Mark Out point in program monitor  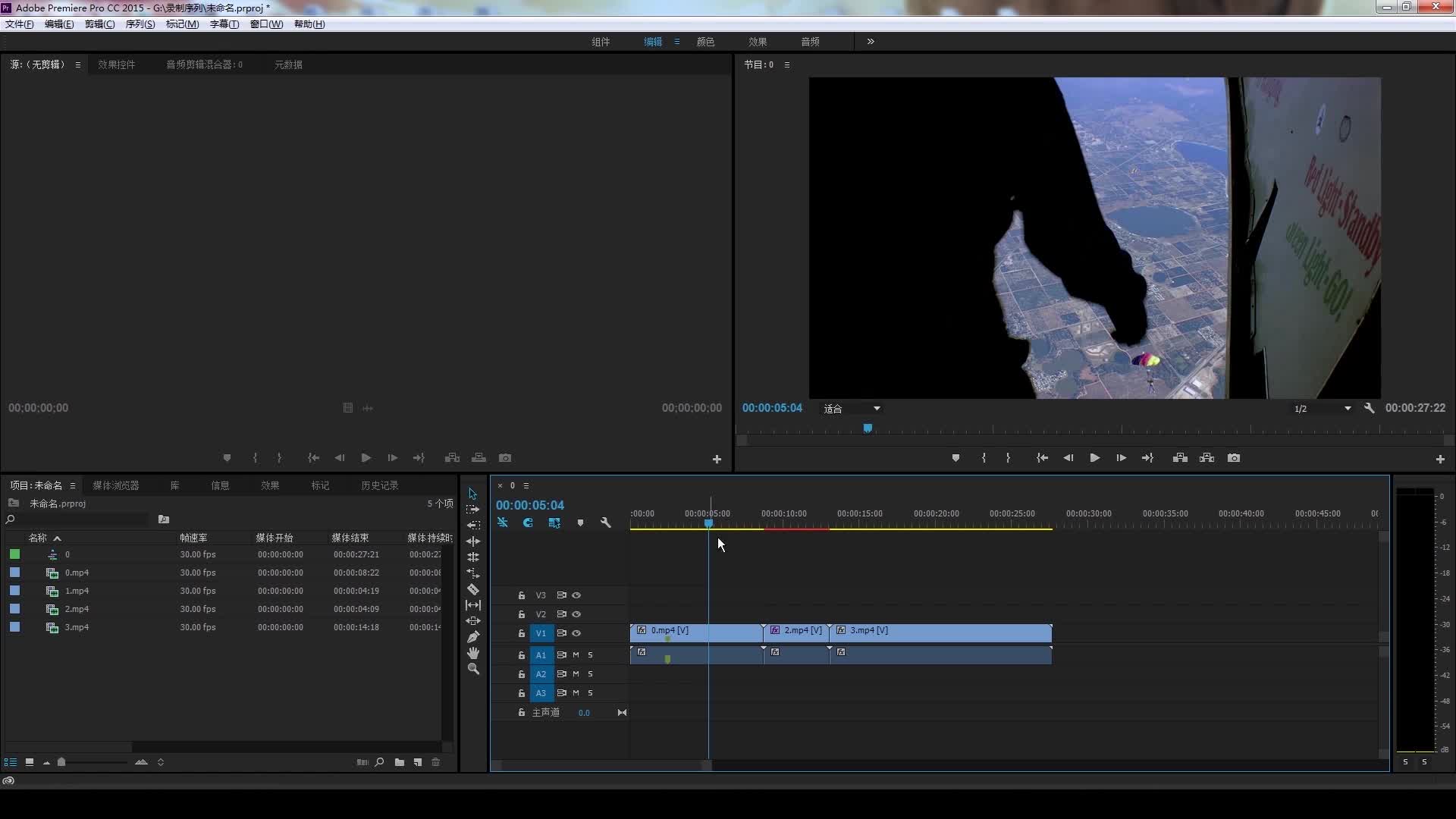[x=1008, y=458]
